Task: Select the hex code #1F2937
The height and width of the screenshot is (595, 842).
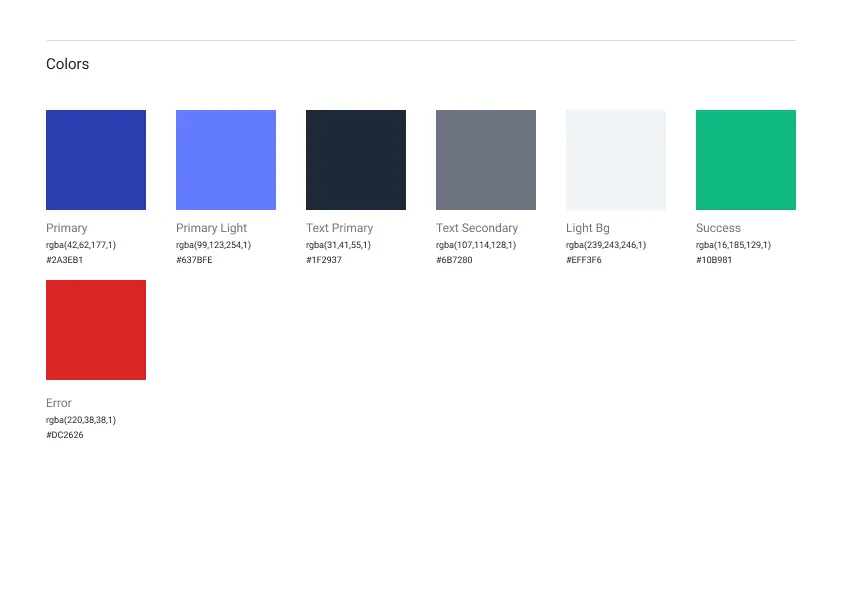Action: click(324, 260)
